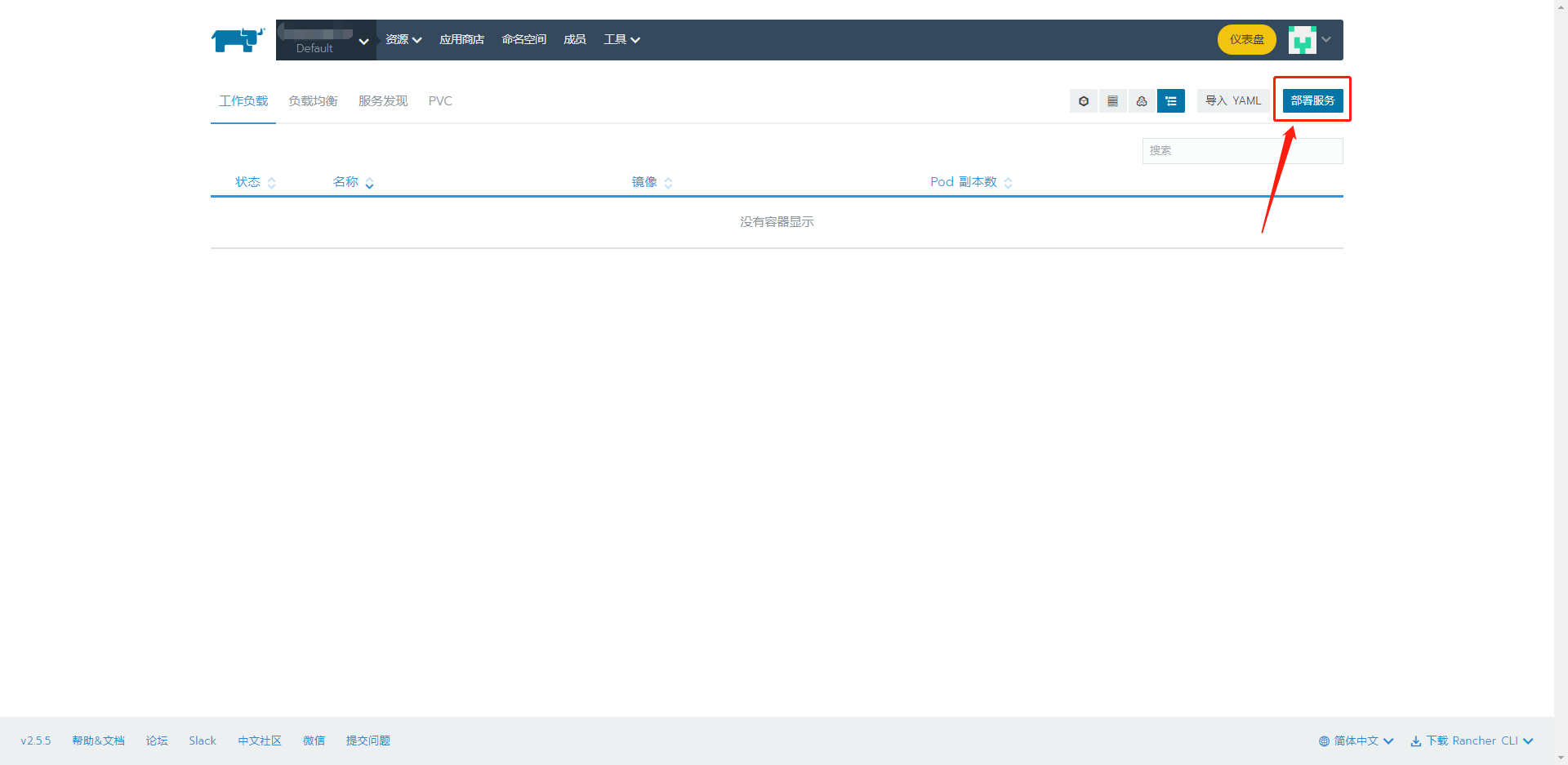Select the 工作负载 tab
The height and width of the screenshot is (765, 1568).
tap(243, 101)
